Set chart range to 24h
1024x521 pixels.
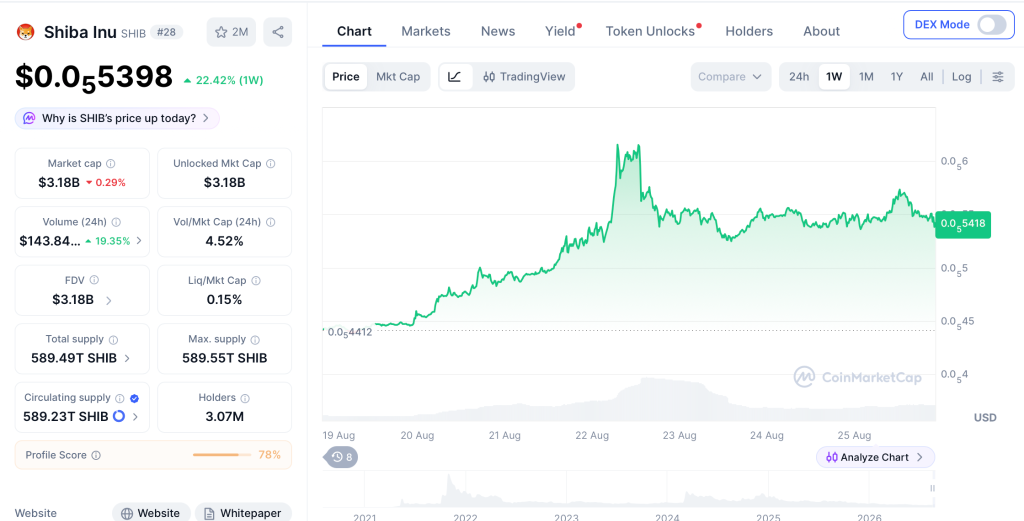(x=799, y=77)
